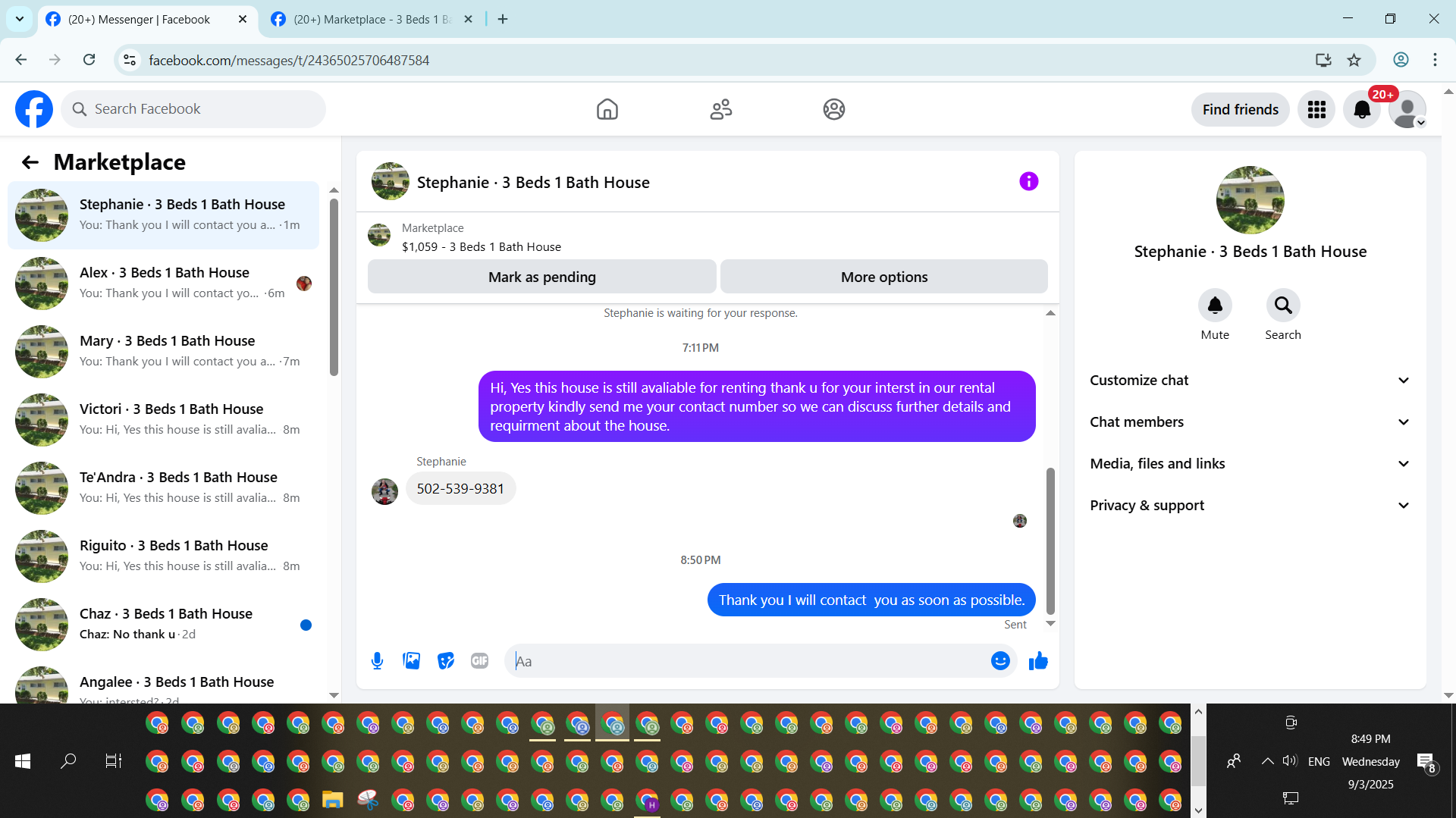Attach a photo with the image icon

pos(412,661)
